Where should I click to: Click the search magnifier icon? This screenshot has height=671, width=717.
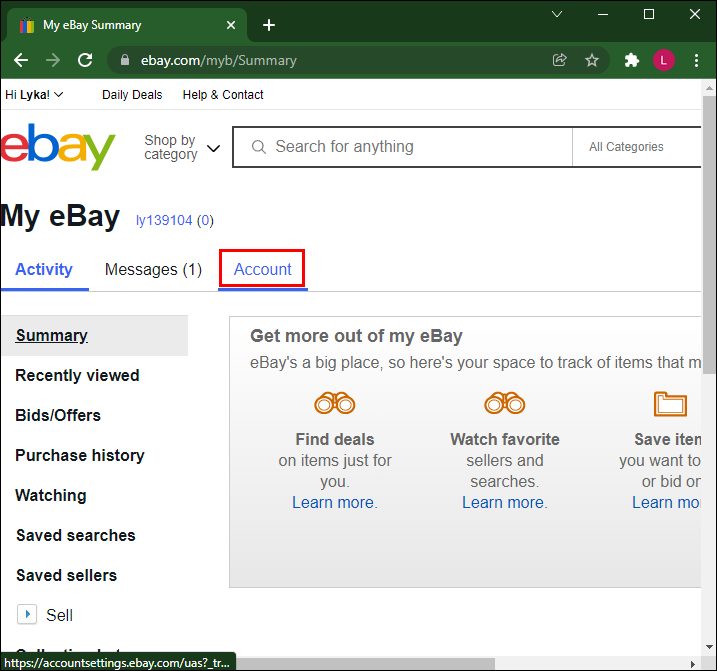pyautogui.click(x=259, y=147)
